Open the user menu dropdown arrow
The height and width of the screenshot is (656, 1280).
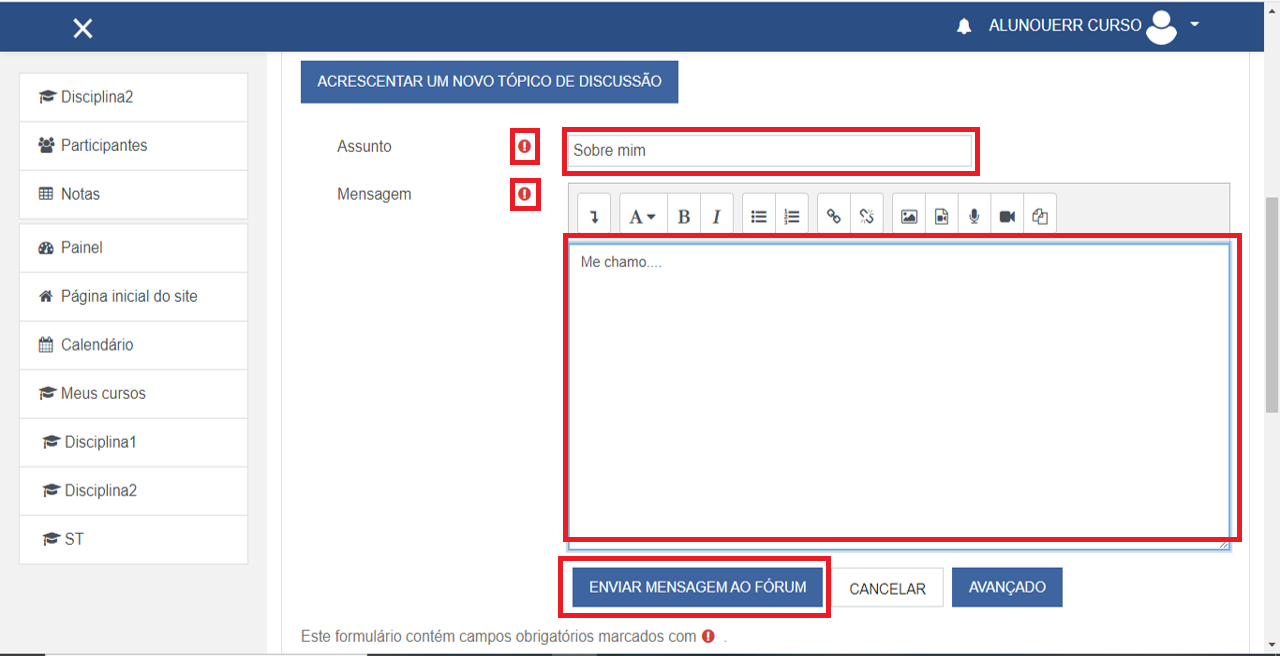(x=1194, y=25)
